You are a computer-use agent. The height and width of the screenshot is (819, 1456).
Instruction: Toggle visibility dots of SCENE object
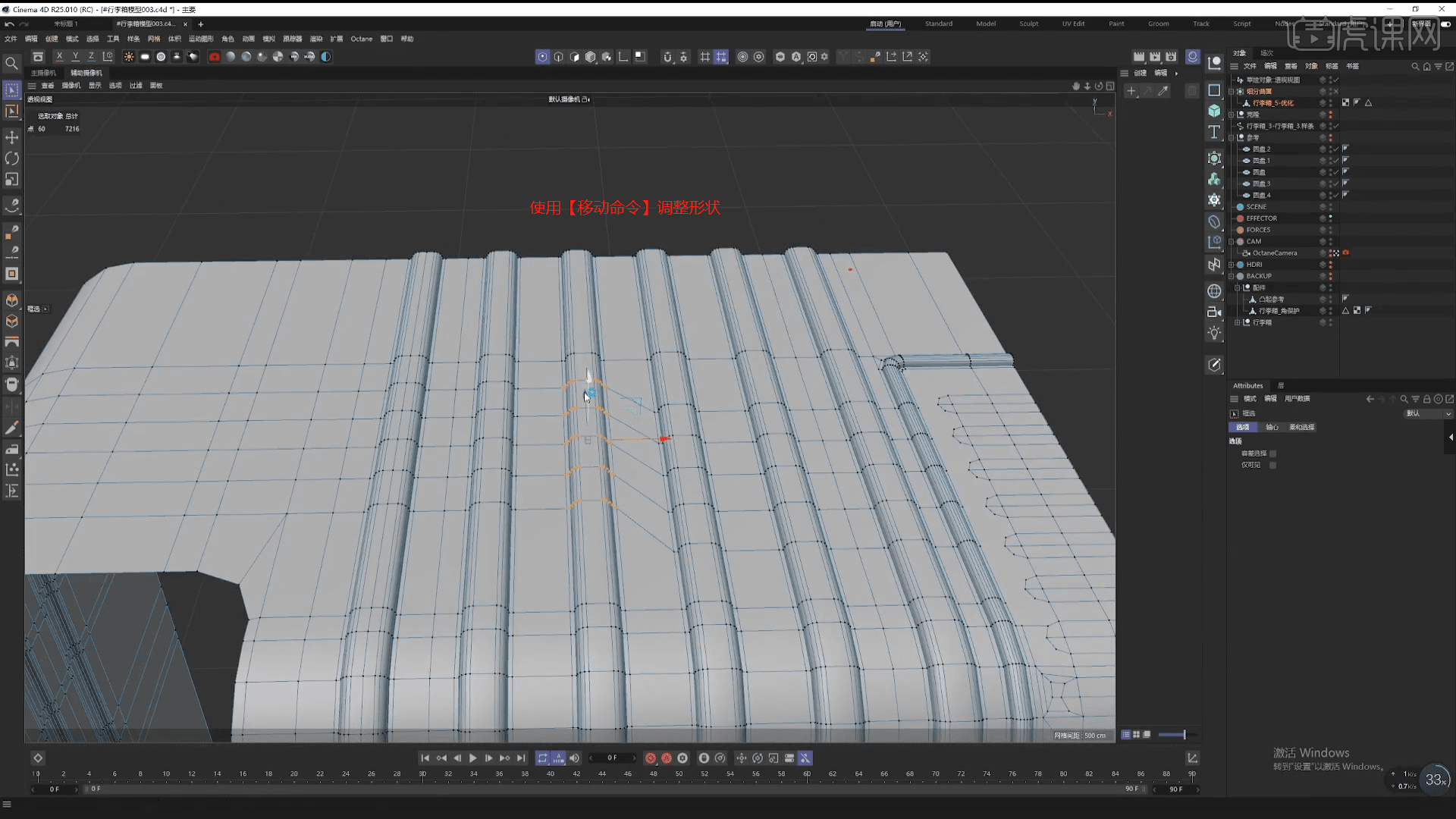point(1330,207)
